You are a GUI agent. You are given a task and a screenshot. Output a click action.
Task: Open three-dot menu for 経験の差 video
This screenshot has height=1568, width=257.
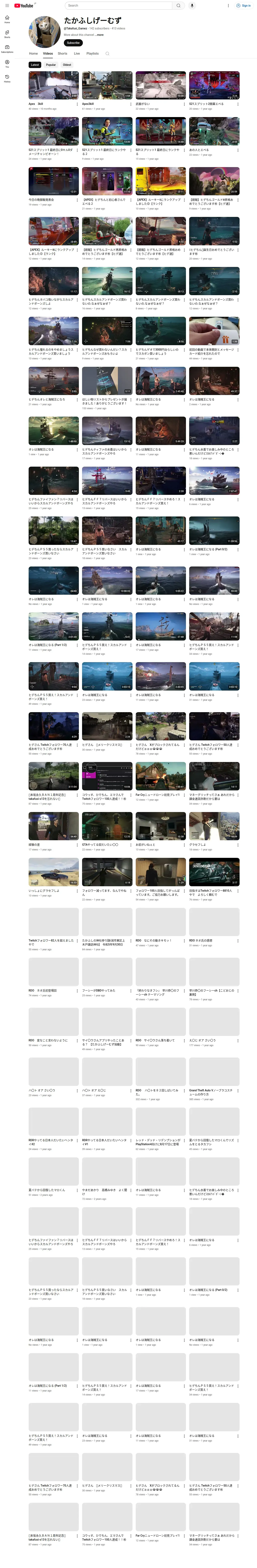pyautogui.click(x=77, y=845)
